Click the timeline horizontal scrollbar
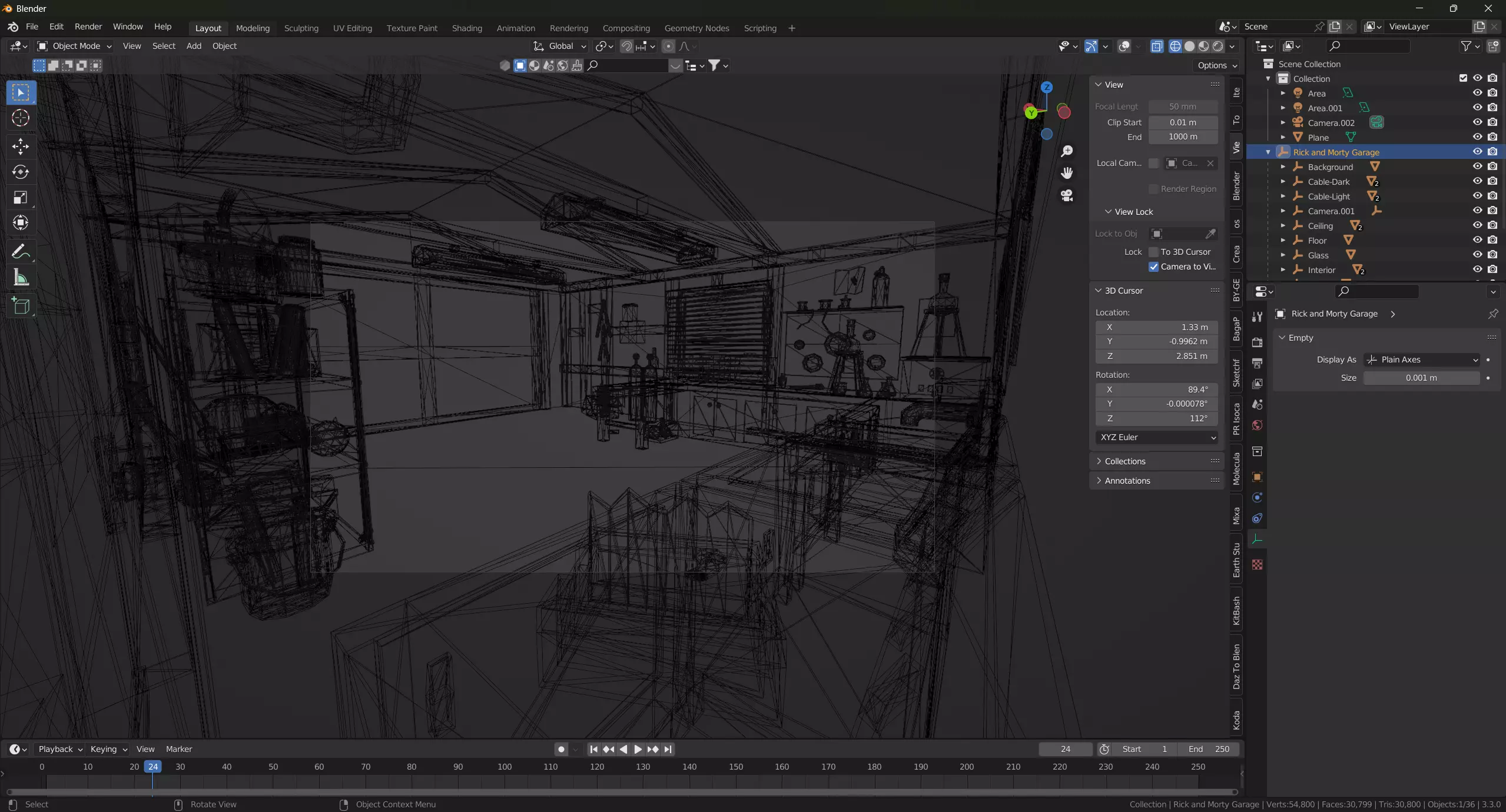Image resolution: width=1506 pixels, height=812 pixels. coord(622,792)
